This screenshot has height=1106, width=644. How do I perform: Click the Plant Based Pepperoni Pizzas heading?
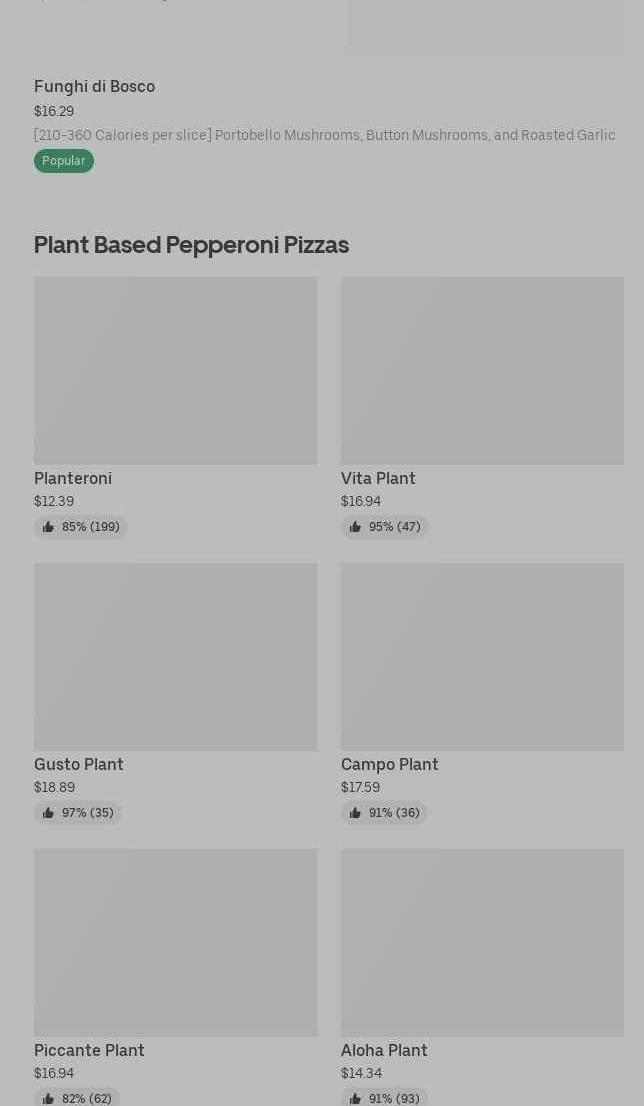191,245
